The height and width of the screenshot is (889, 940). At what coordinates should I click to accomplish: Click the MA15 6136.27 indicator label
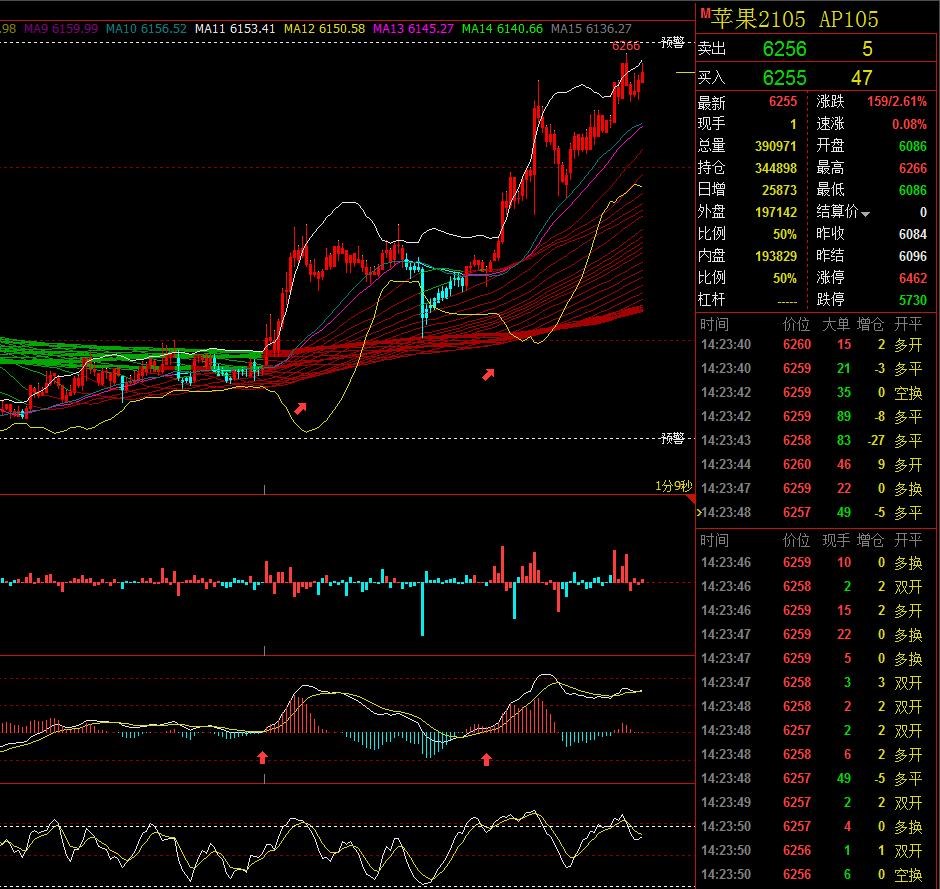click(x=591, y=28)
